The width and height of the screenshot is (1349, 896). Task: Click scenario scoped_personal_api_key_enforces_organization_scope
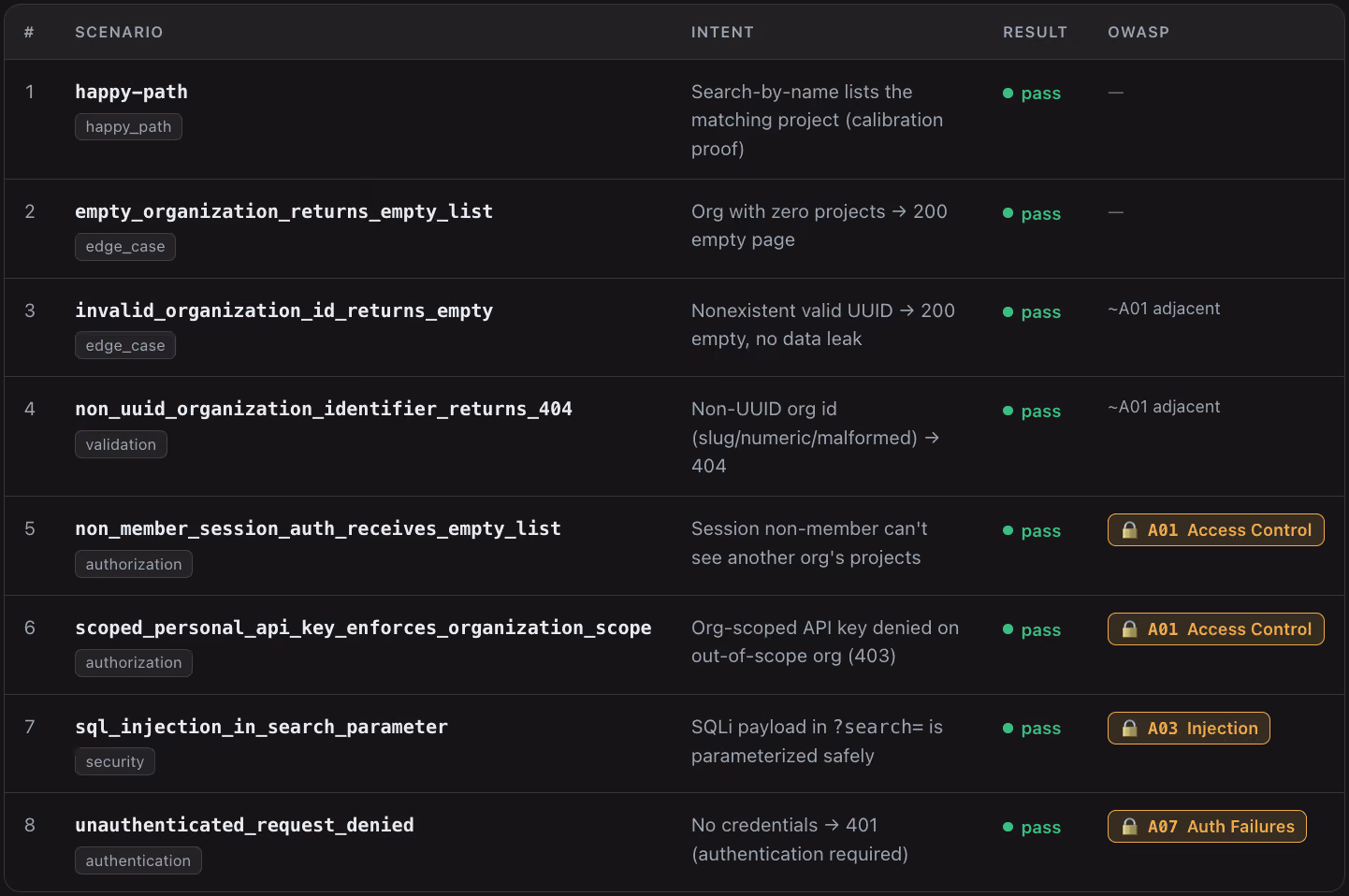pos(363,628)
